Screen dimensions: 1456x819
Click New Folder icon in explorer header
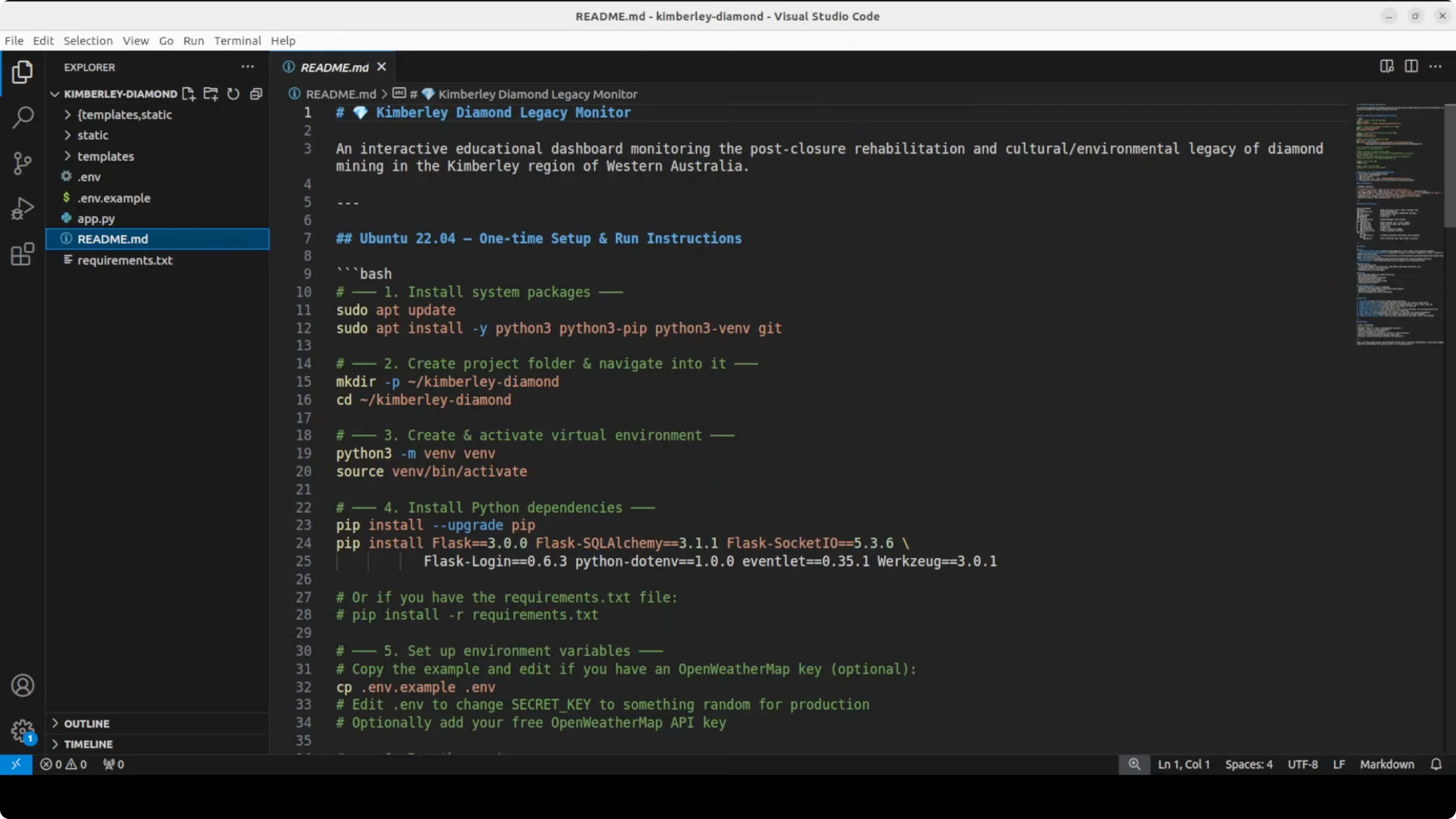(x=211, y=94)
